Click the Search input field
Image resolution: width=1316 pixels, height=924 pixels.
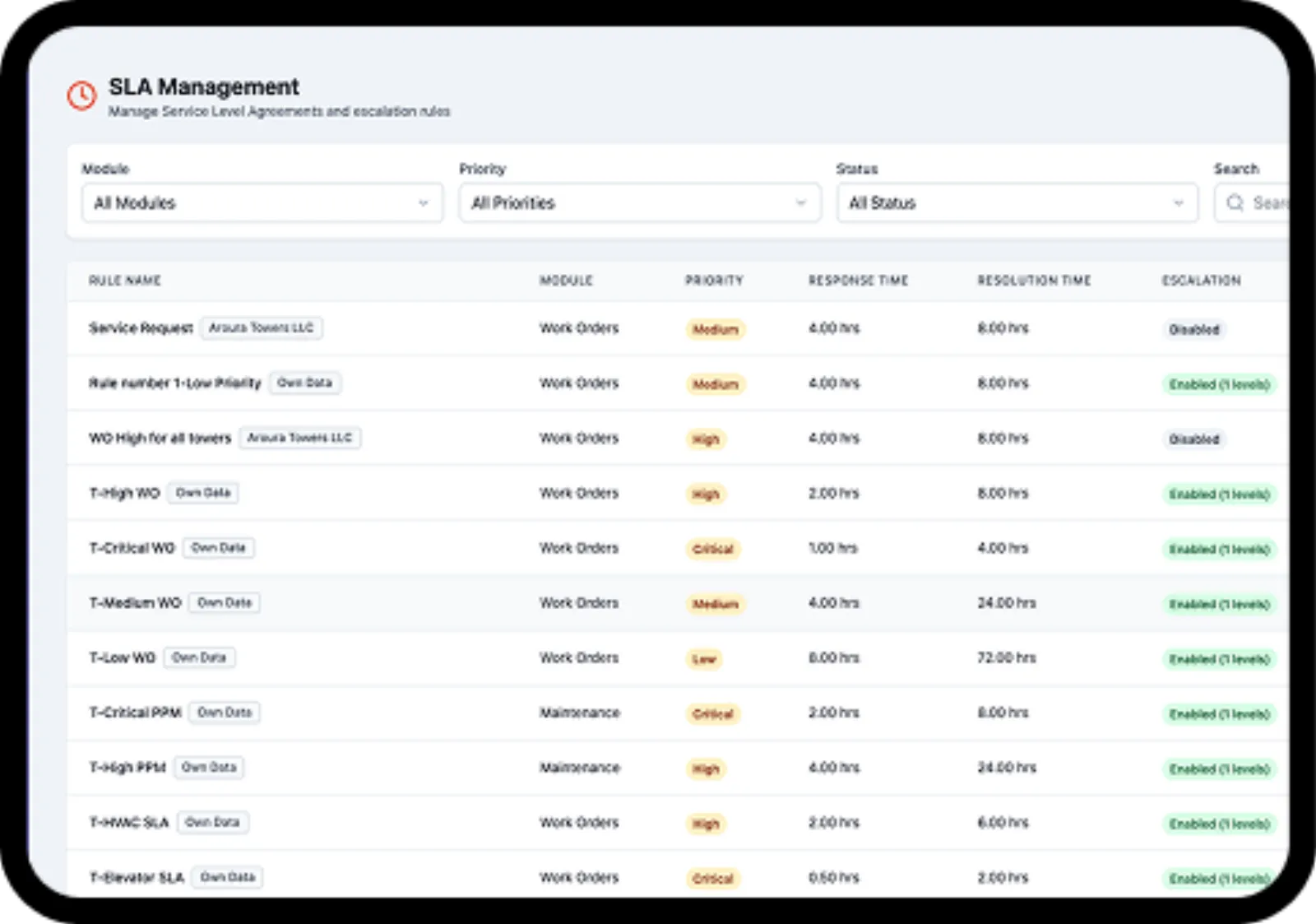pyautogui.click(x=1252, y=202)
